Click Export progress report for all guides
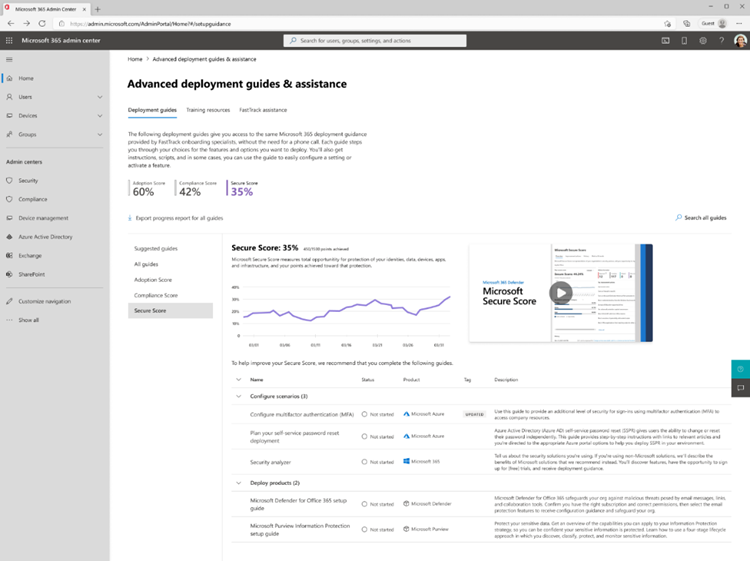 (179, 218)
